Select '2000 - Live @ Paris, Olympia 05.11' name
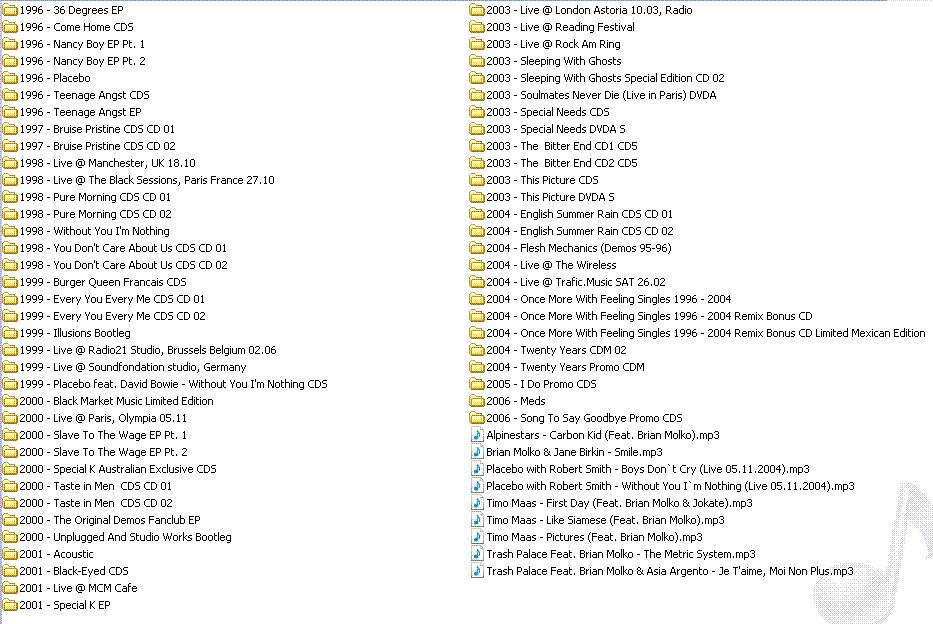The image size is (933, 624). pyautogui.click(x=103, y=418)
